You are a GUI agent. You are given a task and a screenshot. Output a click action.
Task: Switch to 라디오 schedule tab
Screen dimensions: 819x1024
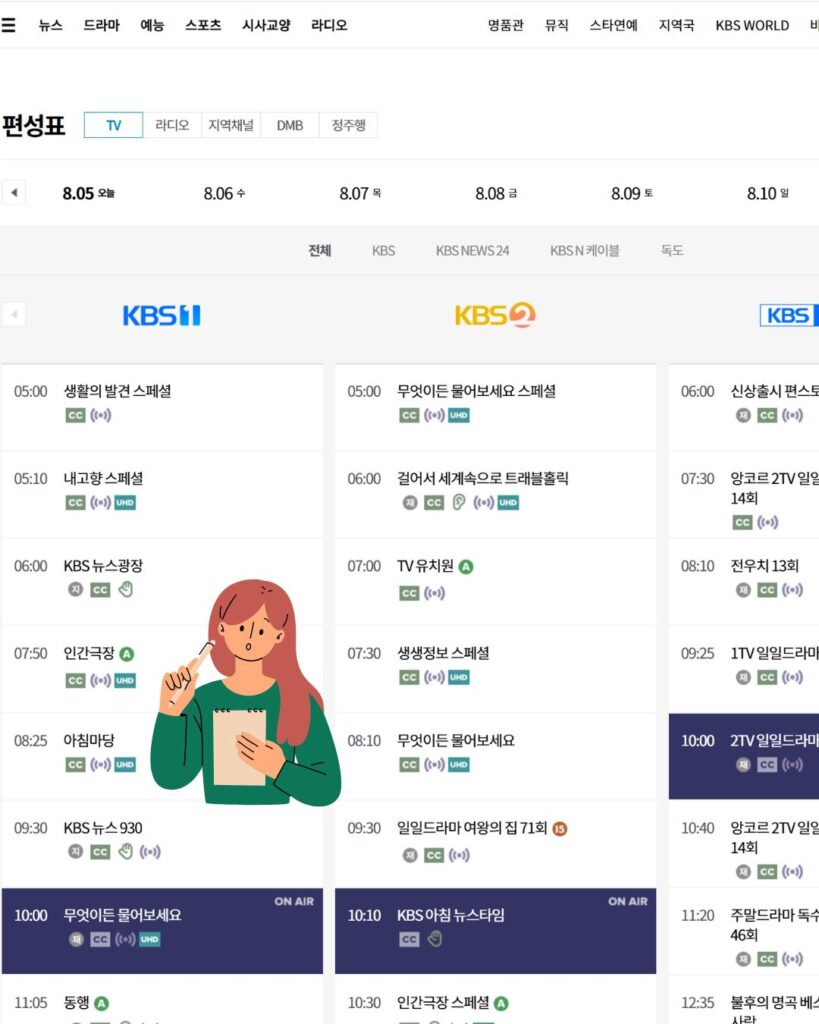coord(172,125)
